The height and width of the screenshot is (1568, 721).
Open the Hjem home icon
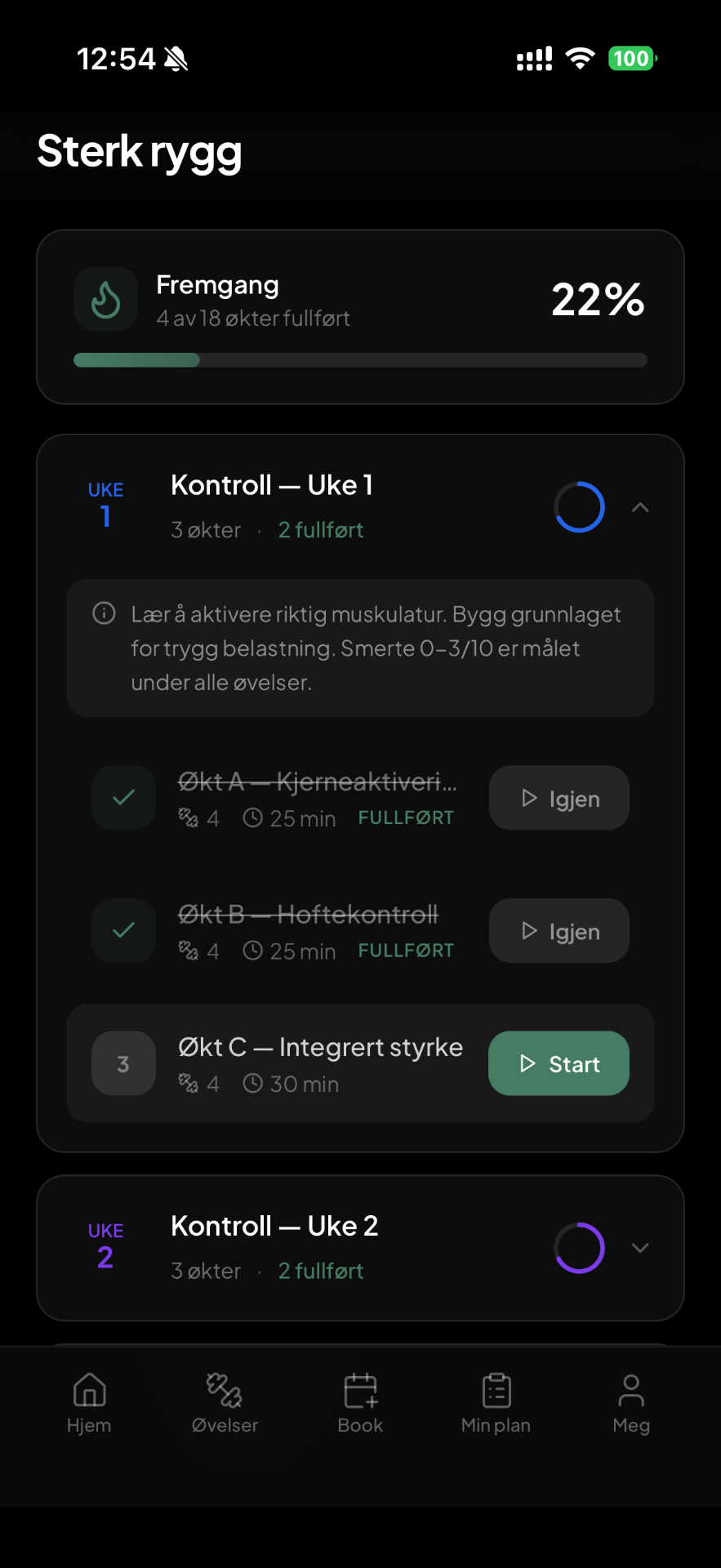coord(89,1390)
